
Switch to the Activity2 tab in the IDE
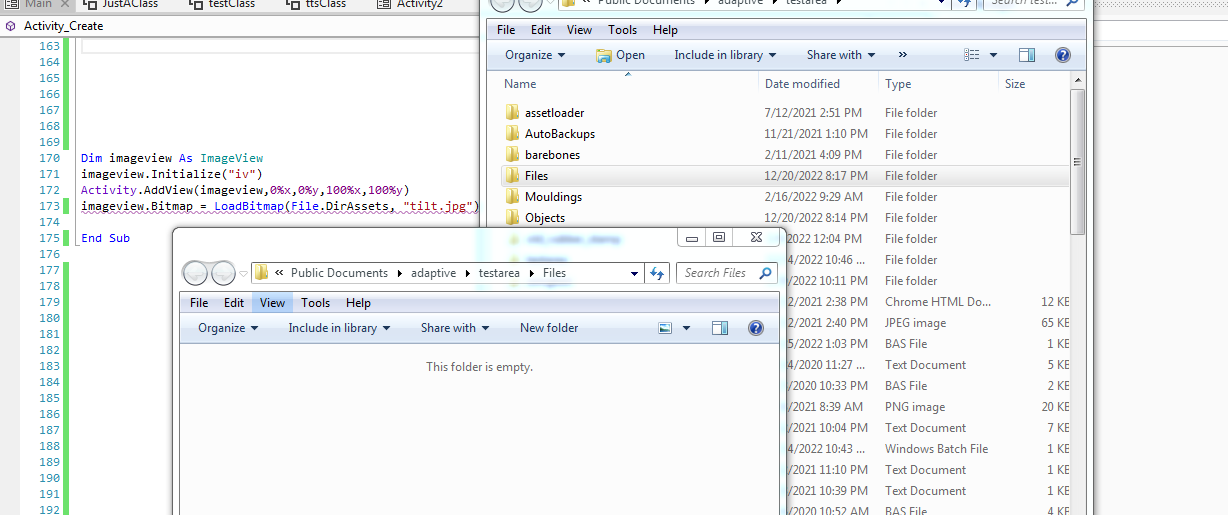(x=410, y=4)
